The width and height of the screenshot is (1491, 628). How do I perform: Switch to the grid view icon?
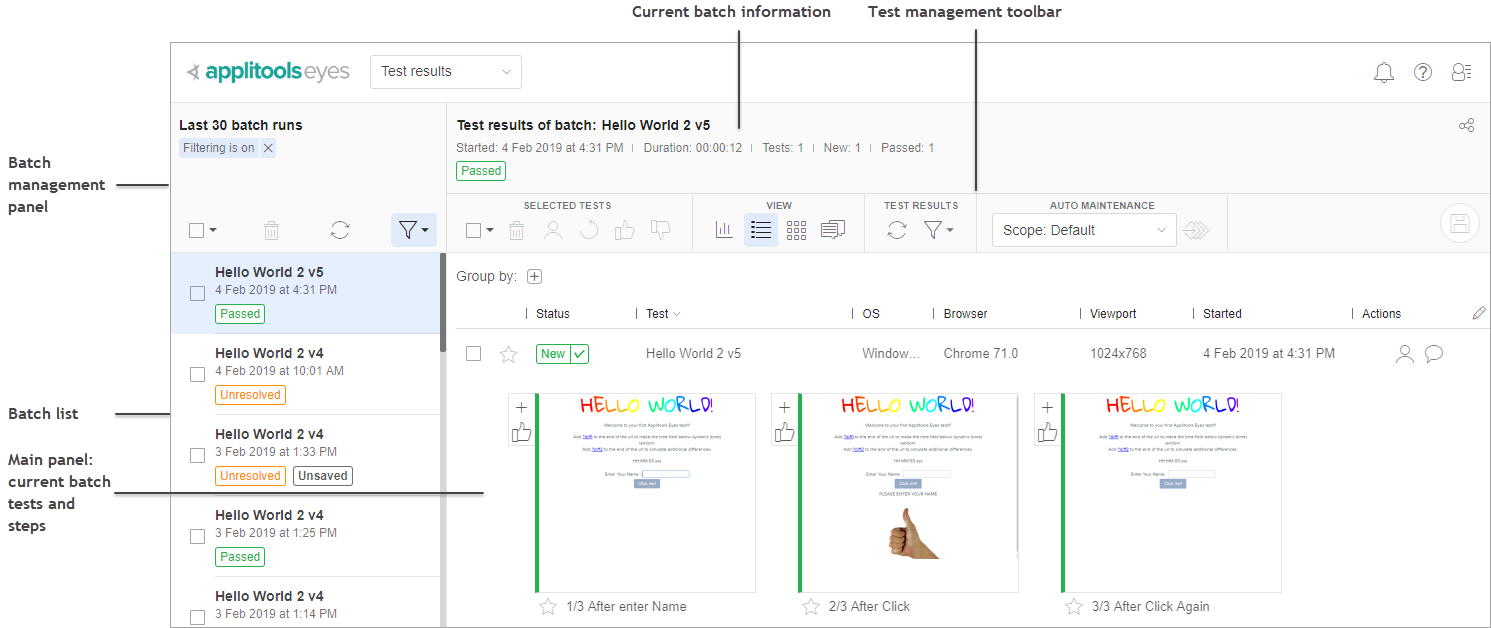(796, 230)
